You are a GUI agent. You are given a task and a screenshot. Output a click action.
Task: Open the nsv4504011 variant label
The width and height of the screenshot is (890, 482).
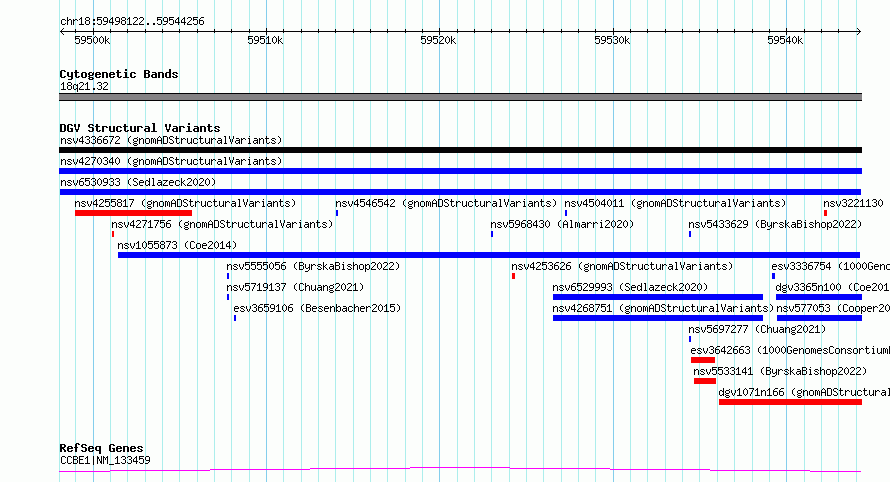coord(675,203)
